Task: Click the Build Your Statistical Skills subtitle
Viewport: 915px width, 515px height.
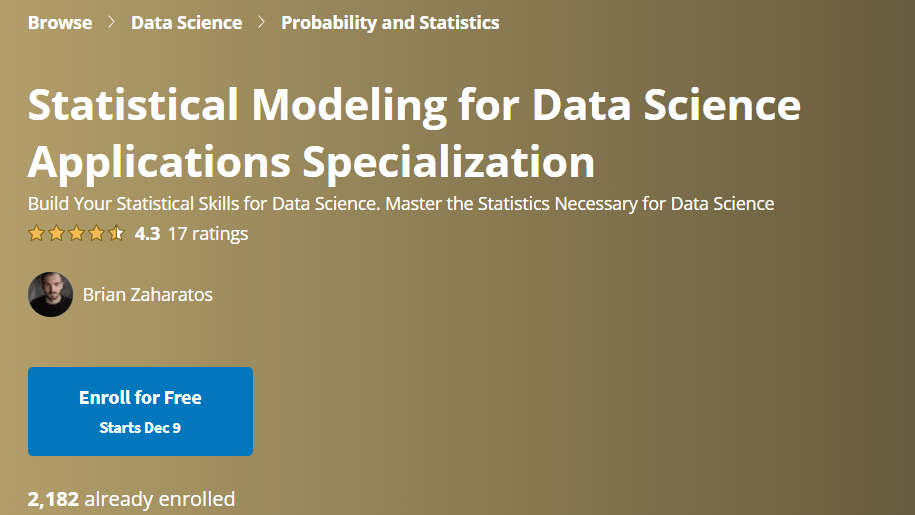Action: [401, 204]
